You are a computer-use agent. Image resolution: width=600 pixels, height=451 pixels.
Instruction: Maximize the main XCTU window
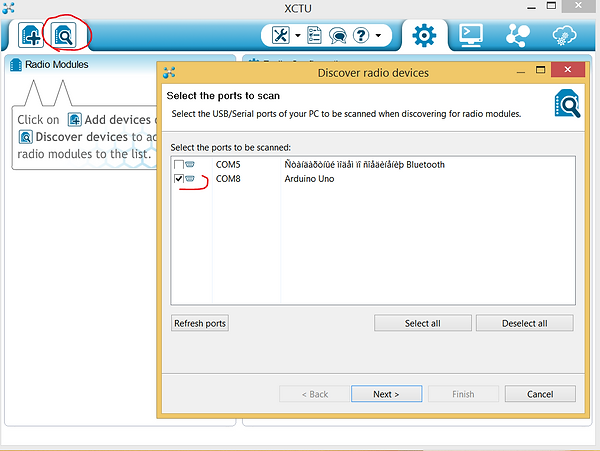(x=551, y=6)
